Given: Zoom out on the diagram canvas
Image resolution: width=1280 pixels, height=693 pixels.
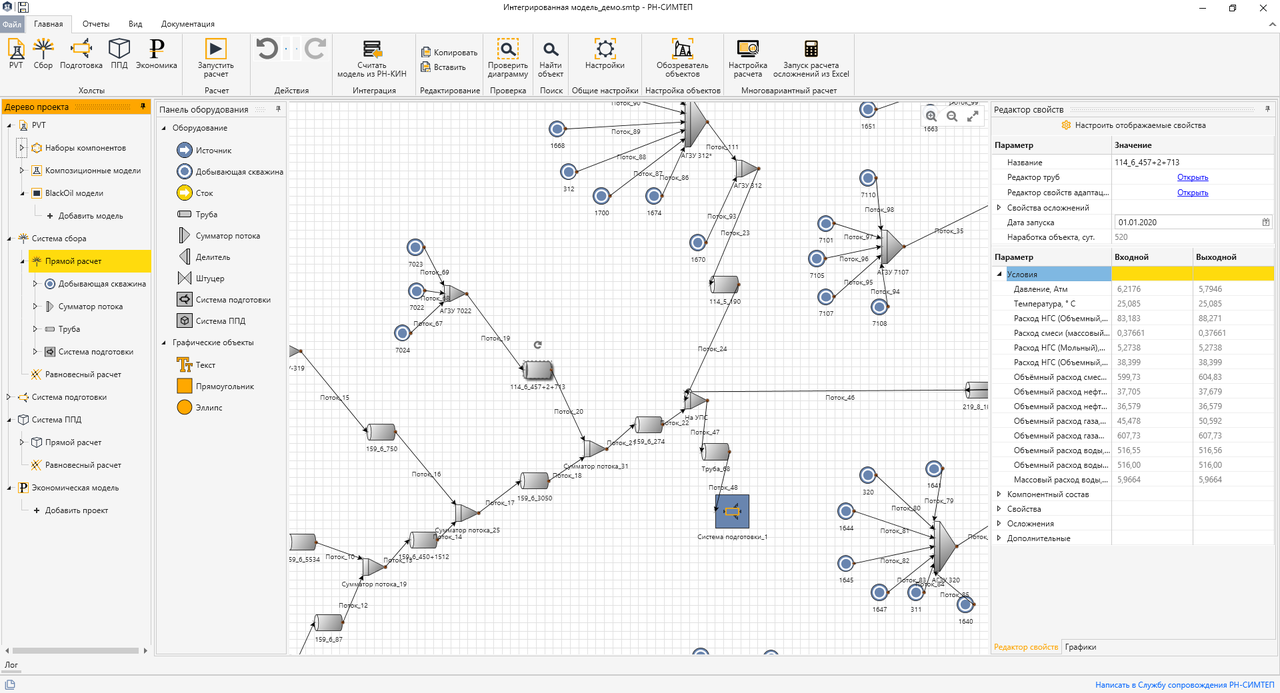Looking at the screenshot, I should coord(952,117).
